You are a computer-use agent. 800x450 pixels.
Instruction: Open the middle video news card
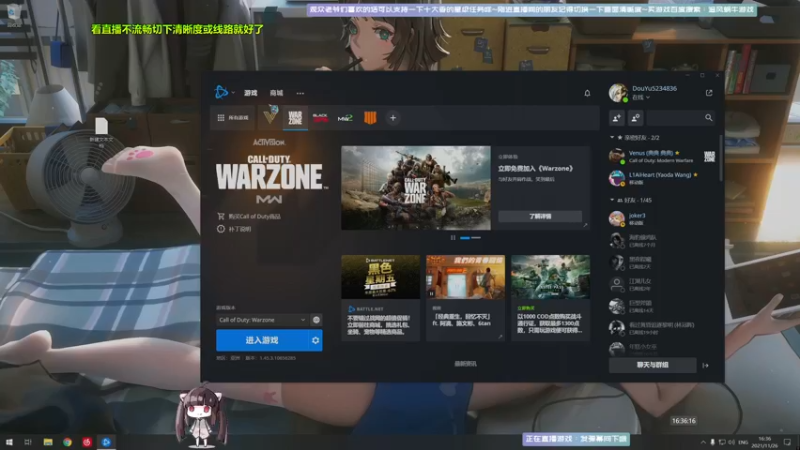(x=465, y=297)
